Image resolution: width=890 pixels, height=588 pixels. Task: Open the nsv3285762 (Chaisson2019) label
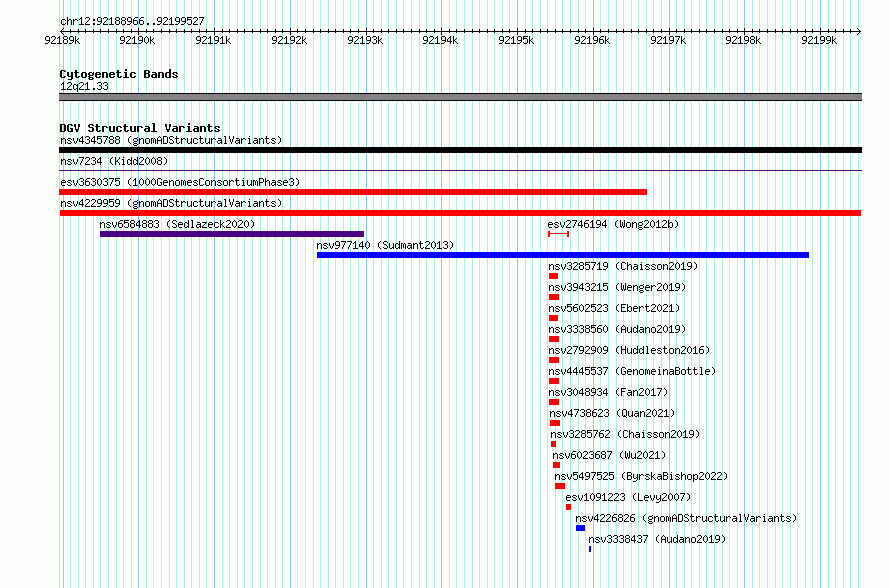point(625,434)
